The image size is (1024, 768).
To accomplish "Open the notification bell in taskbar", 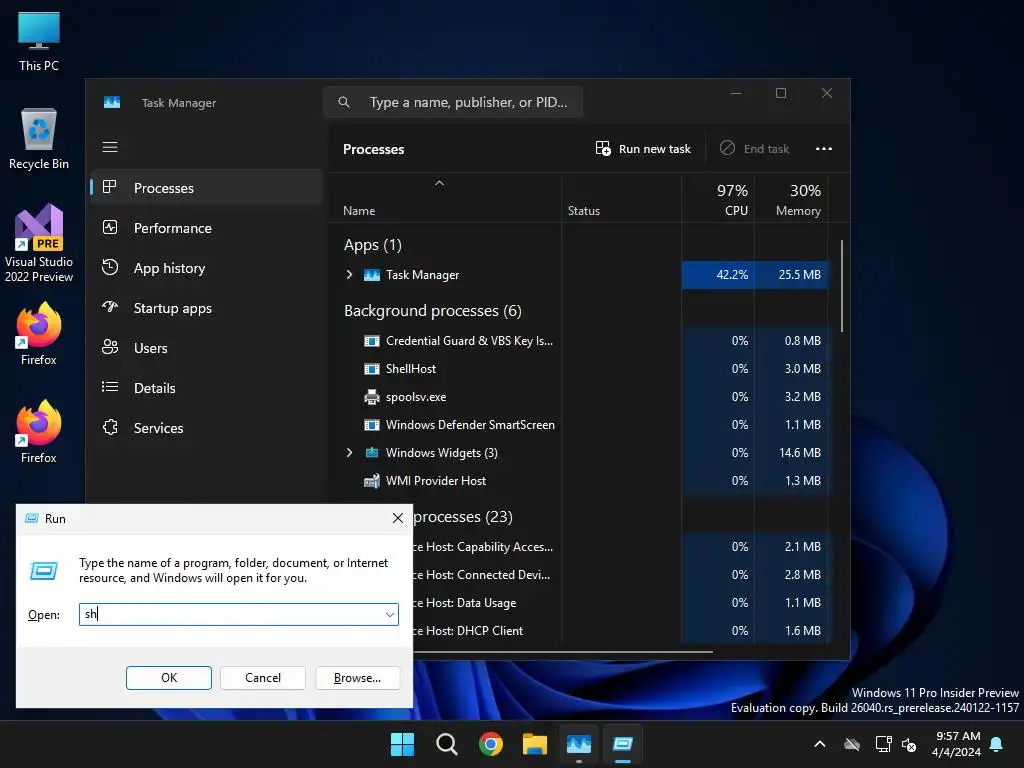I will [x=997, y=744].
